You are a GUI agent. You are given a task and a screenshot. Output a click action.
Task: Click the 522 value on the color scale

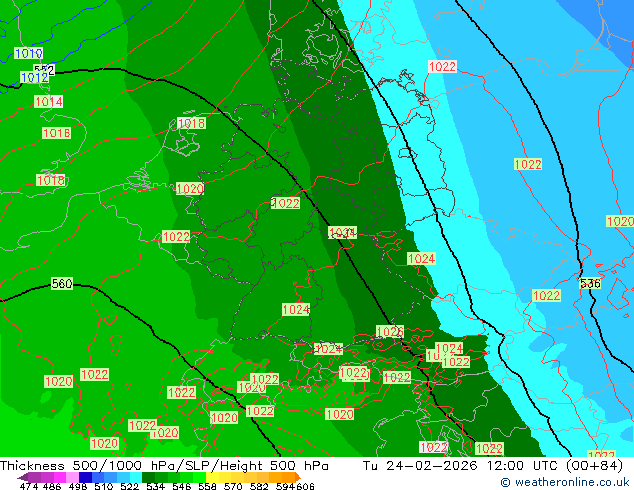tap(128, 486)
